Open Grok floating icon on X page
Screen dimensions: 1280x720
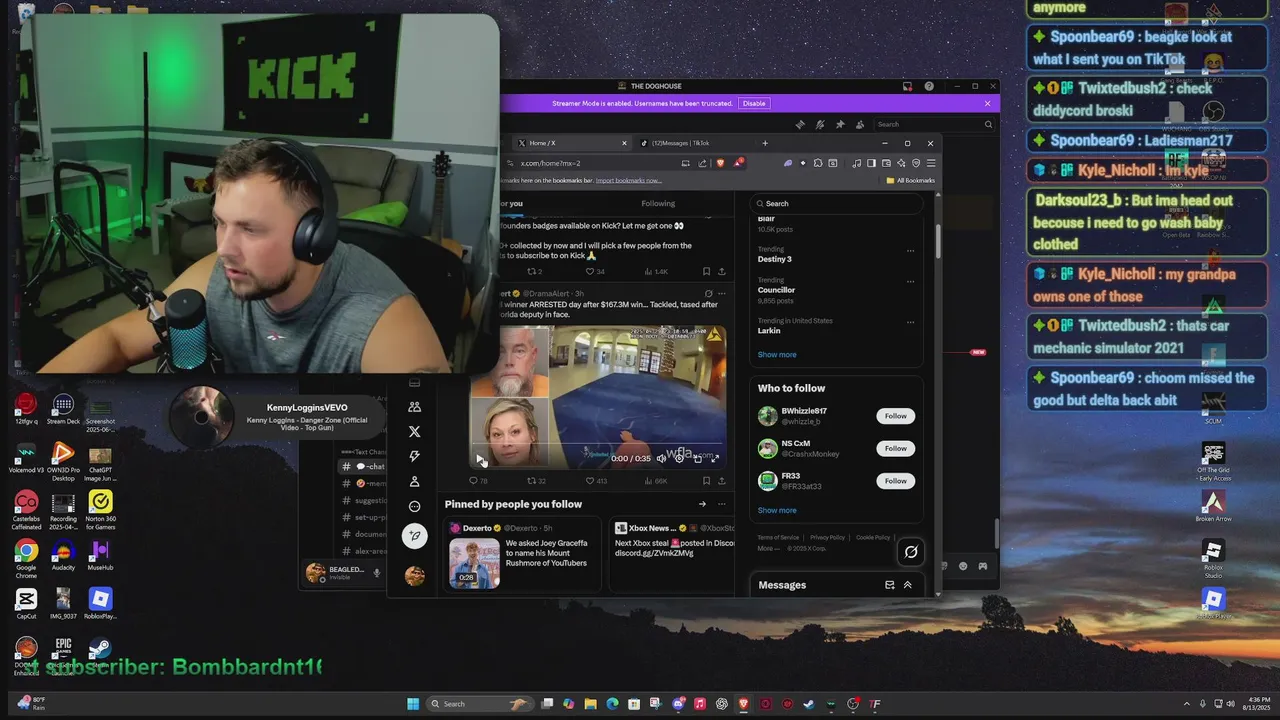[911, 551]
